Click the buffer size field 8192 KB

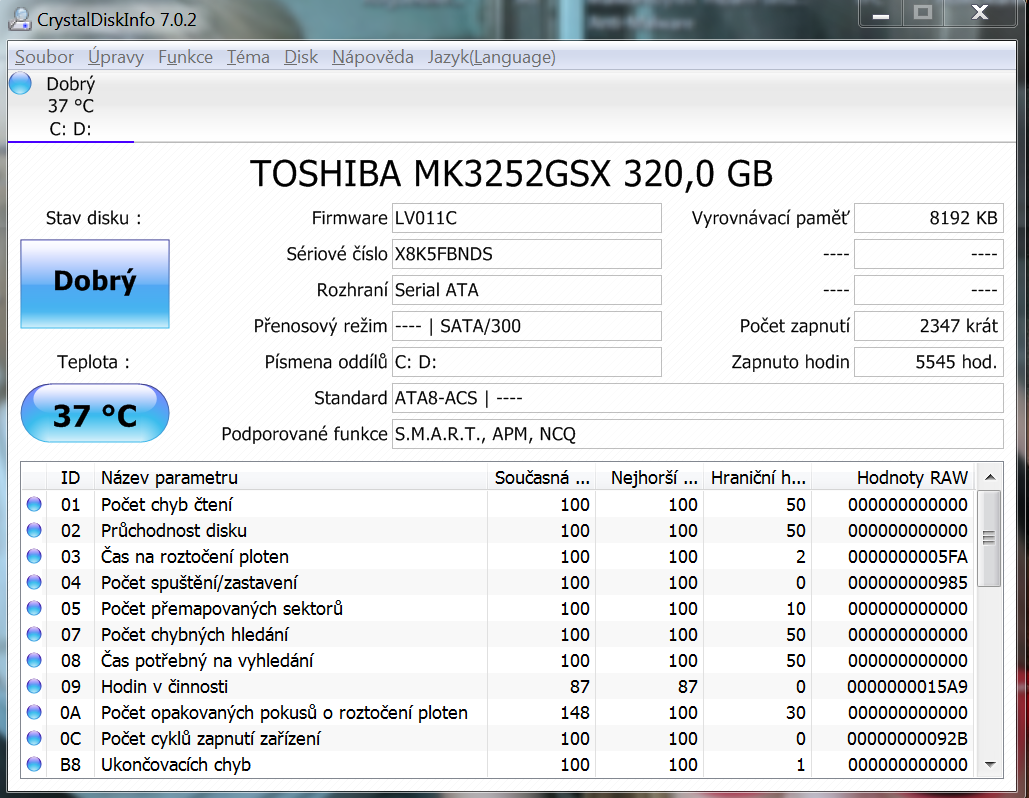tap(929, 218)
